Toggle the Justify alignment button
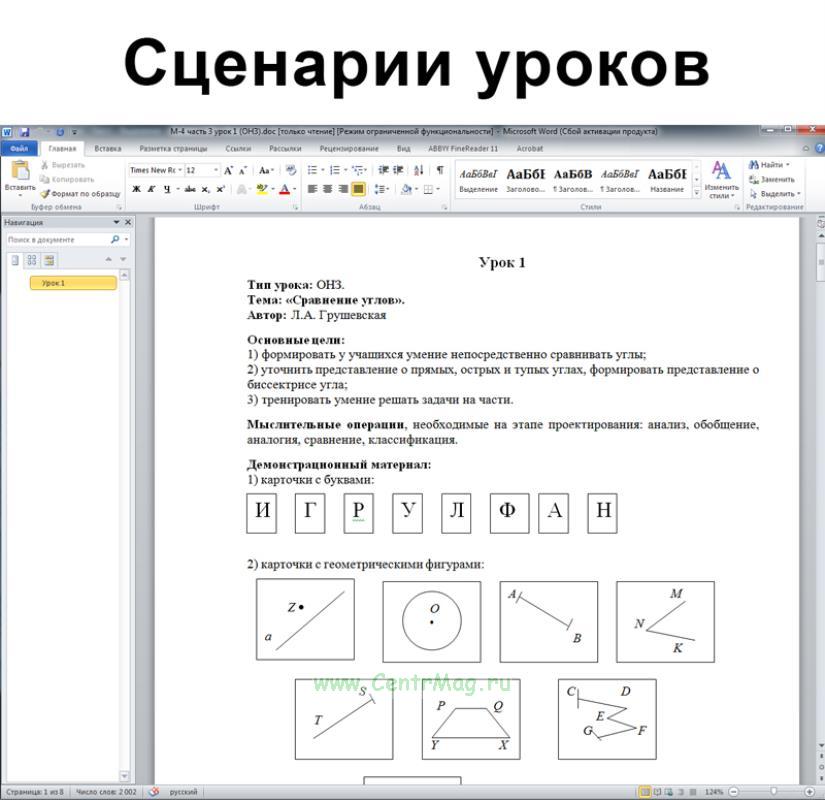This screenshot has width=825, height=800. [x=358, y=189]
